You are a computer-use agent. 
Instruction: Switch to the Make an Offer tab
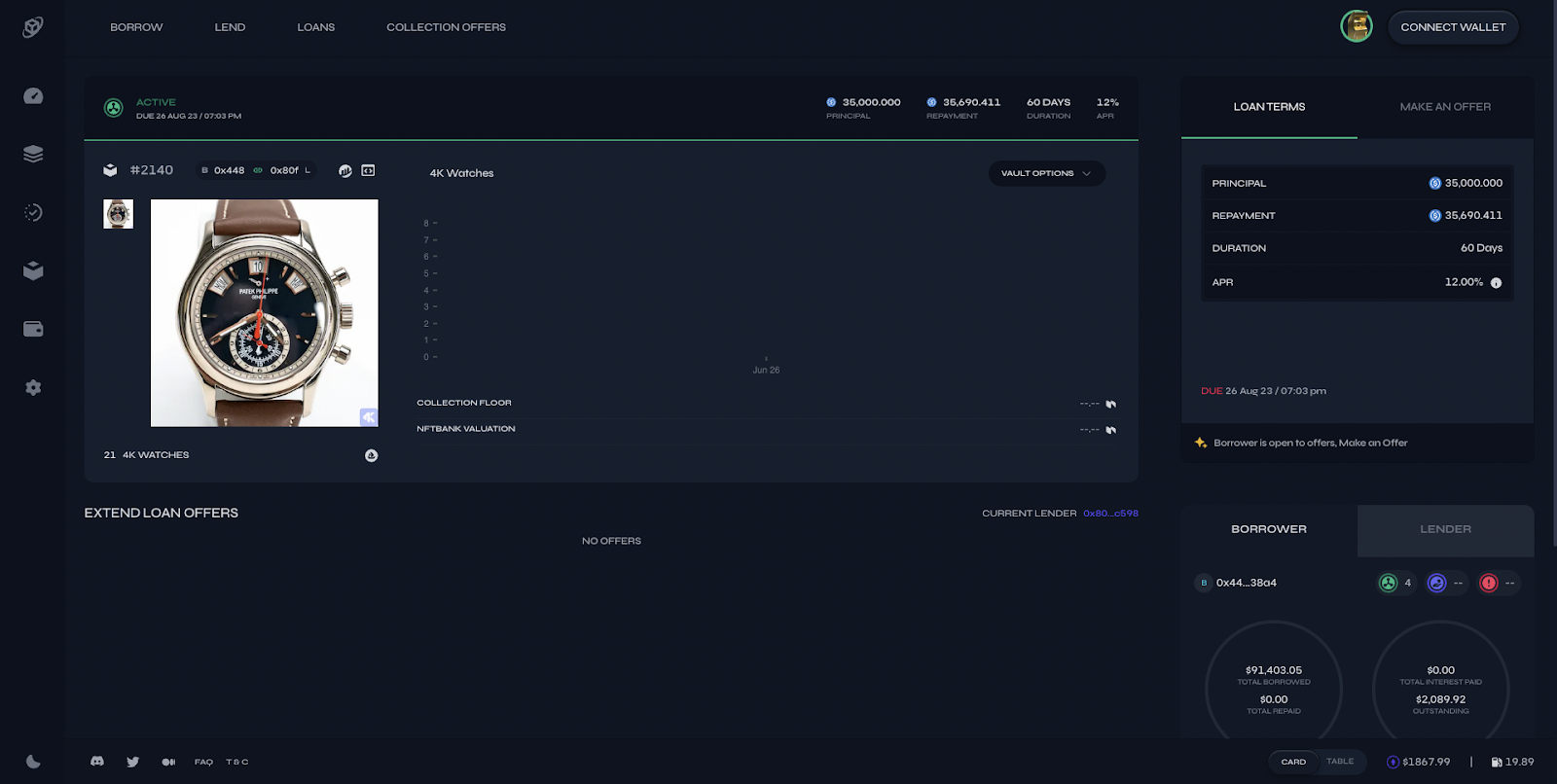click(x=1445, y=107)
